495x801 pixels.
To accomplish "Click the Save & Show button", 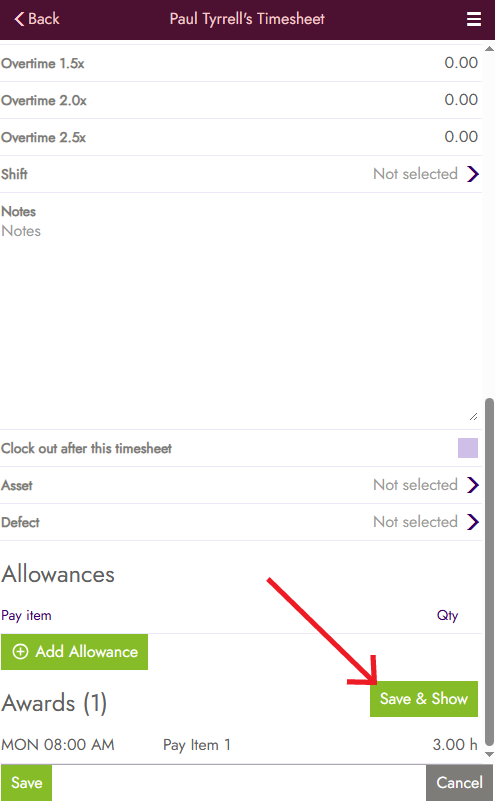I will coord(424,699).
